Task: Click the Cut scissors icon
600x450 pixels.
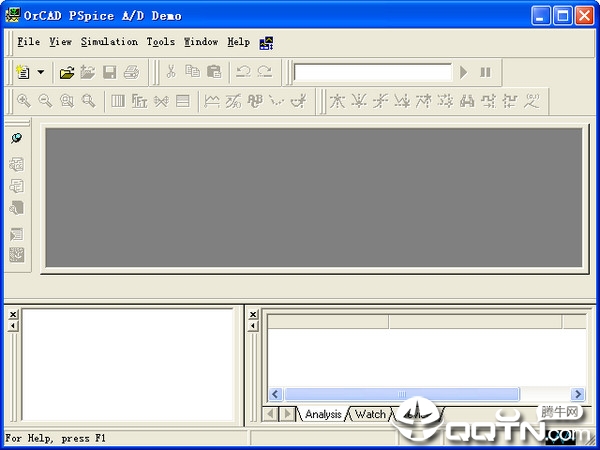Action: tap(171, 72)
